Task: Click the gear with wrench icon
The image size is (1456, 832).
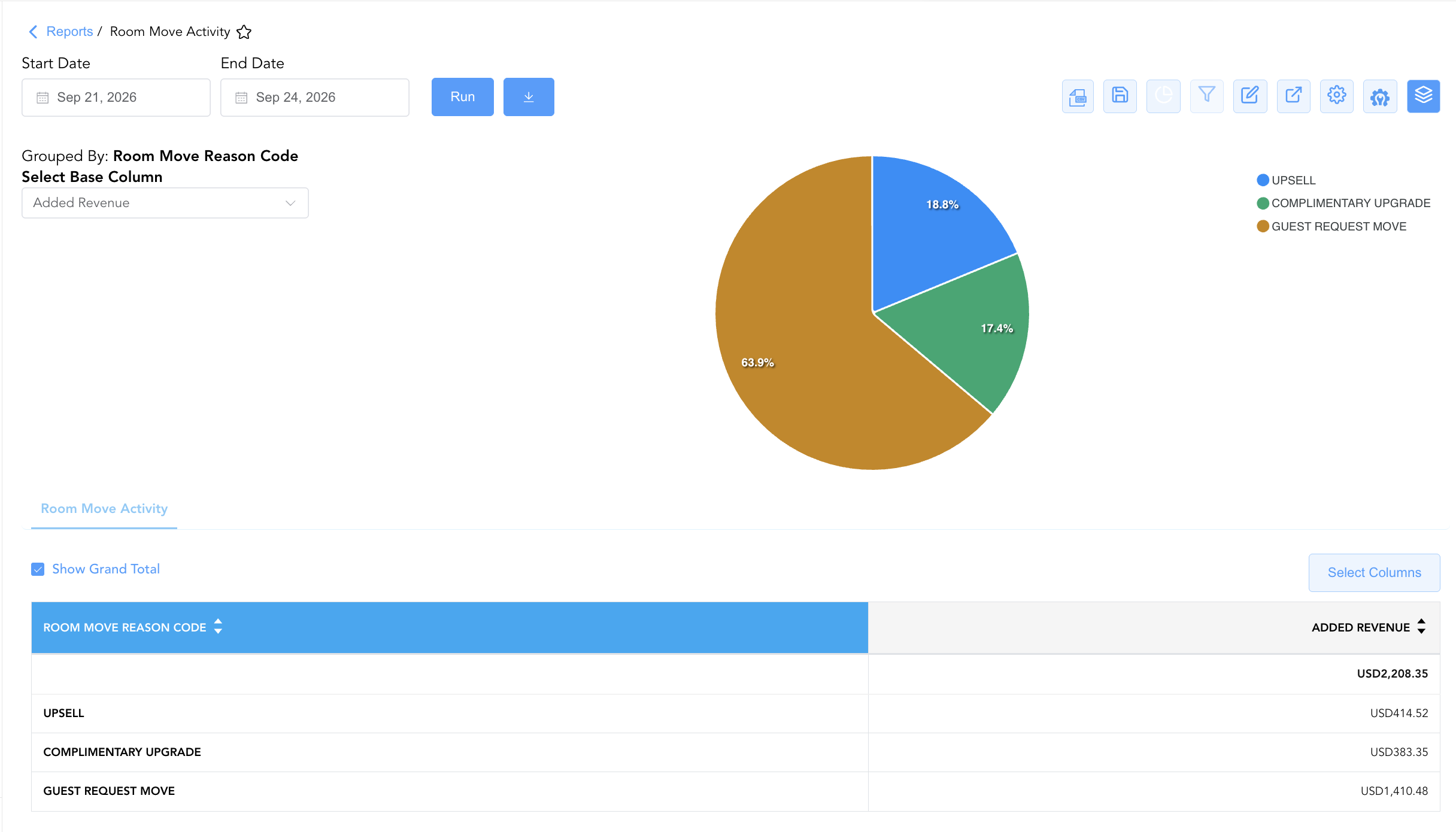Action: pos(1380,96)
